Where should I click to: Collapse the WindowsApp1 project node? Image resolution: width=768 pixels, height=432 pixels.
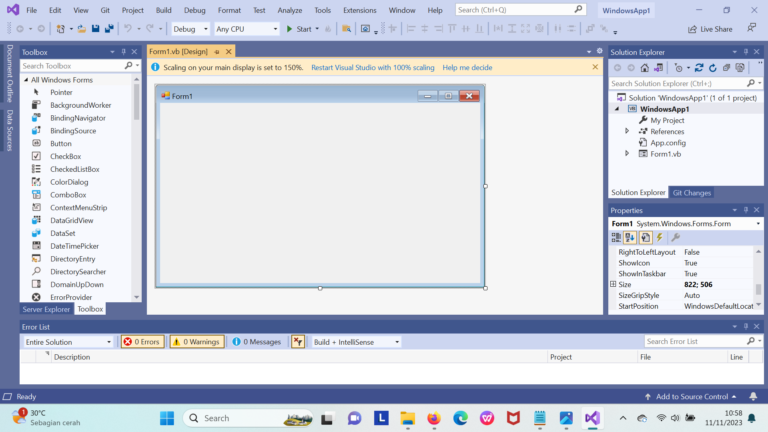[x=617, y=109]
